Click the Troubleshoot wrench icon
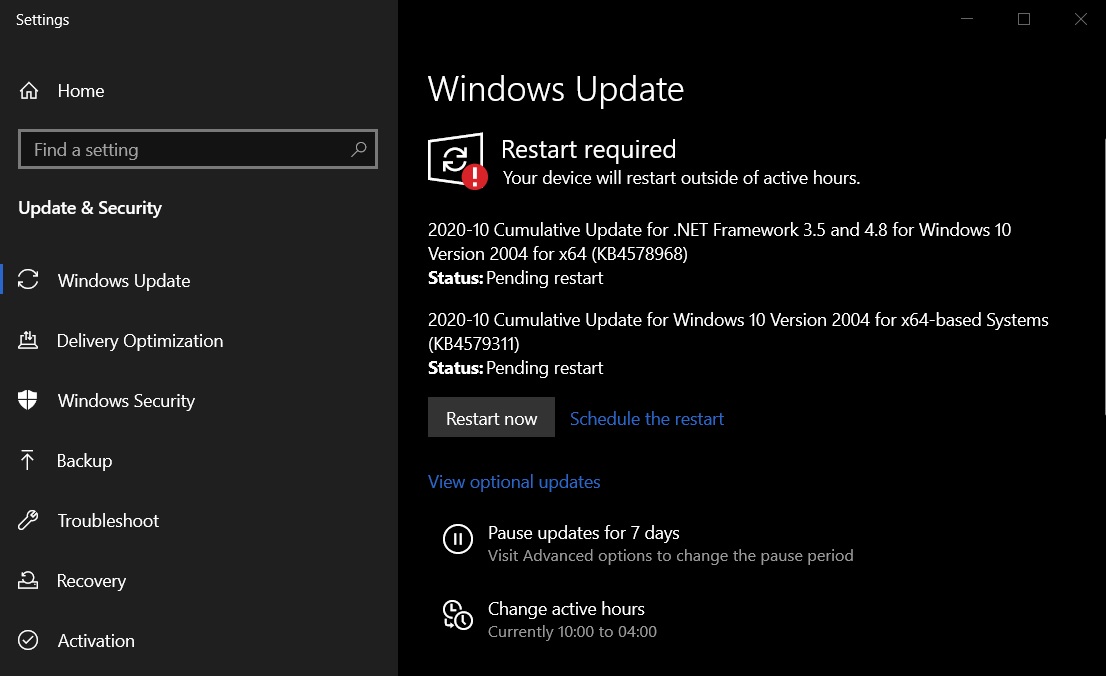Screen dimensions: 1106x676 point(28,520)
